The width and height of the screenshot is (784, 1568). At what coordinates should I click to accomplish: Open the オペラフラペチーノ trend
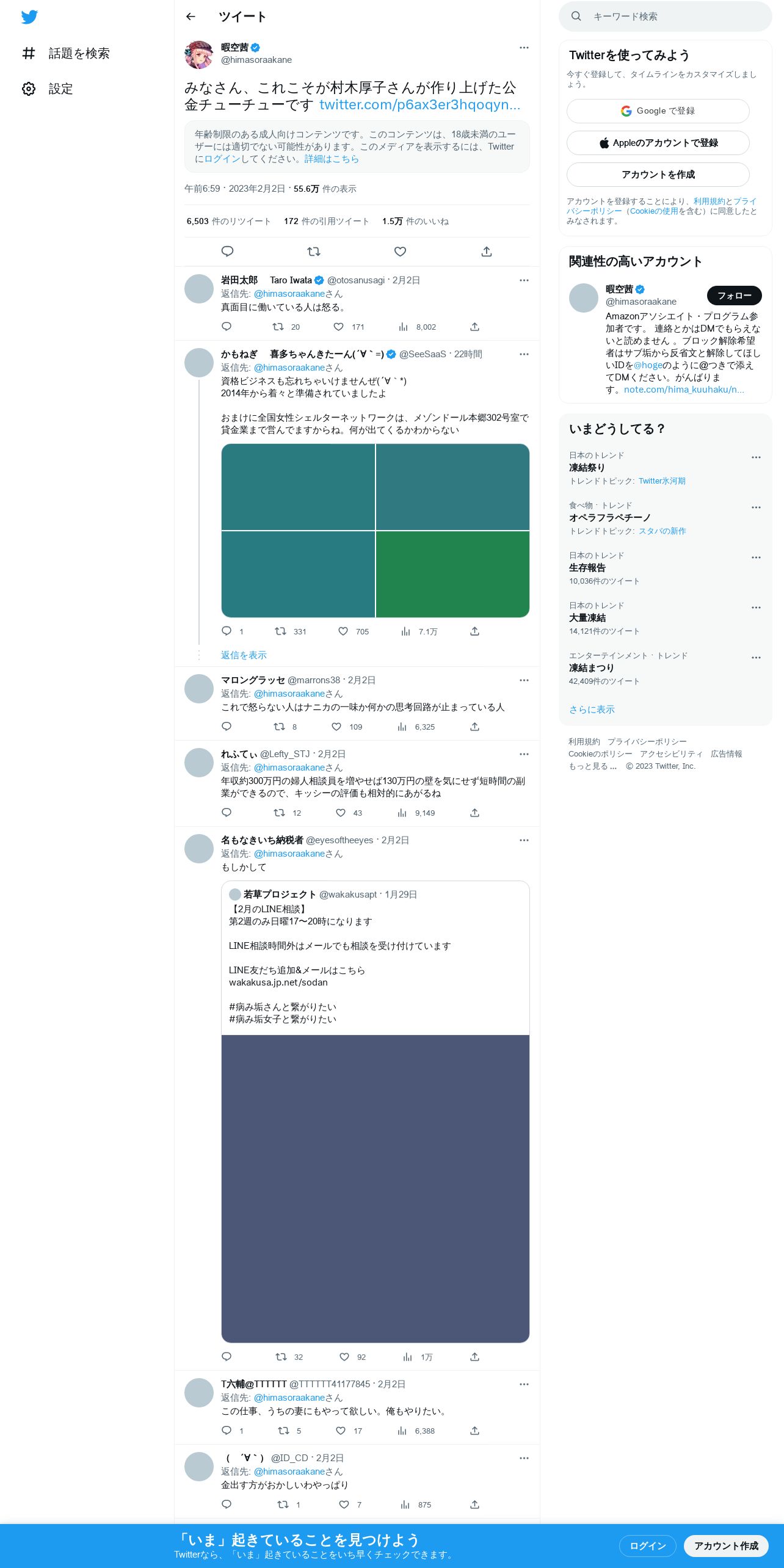(x=610, y=518)
